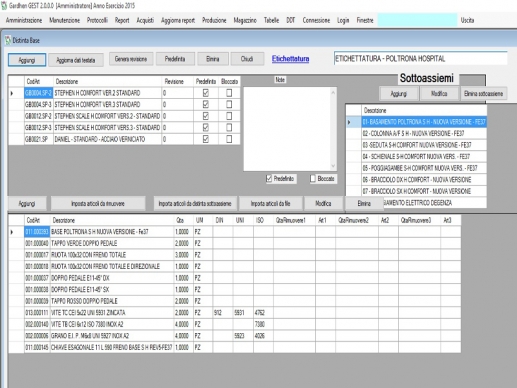The height and width of the screenshot is (388, 517).
Task: Toggle Predefinito checkbox for GB0004.SP-3 row
Action: pyautogui.click(x=206, y=105)
